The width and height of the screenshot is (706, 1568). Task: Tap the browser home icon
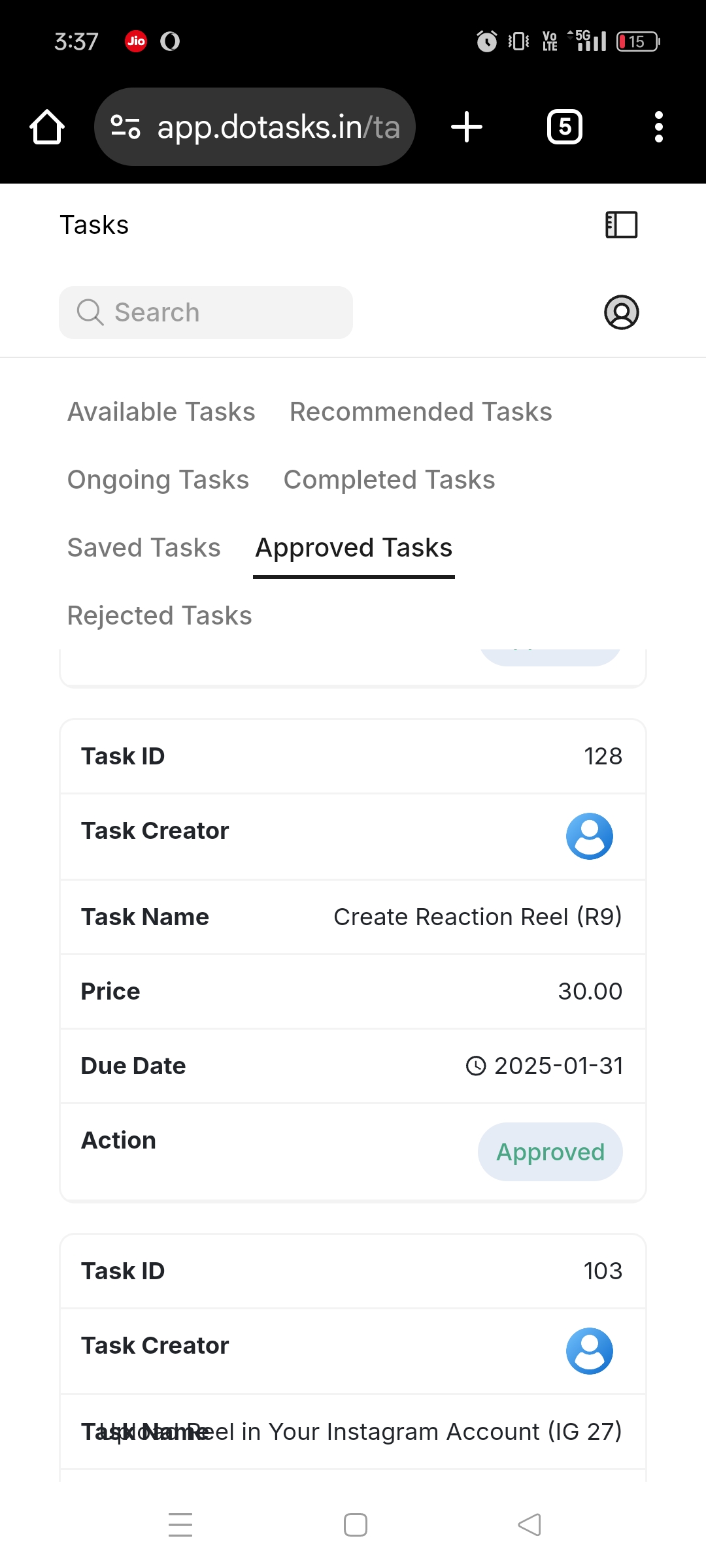tap(47, 127)
